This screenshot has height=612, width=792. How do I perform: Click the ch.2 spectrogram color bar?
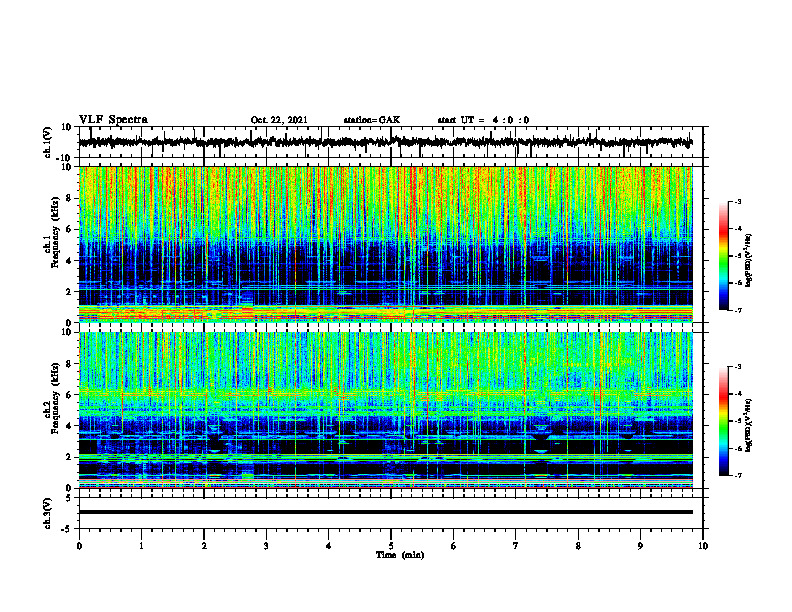pos(724,421)
